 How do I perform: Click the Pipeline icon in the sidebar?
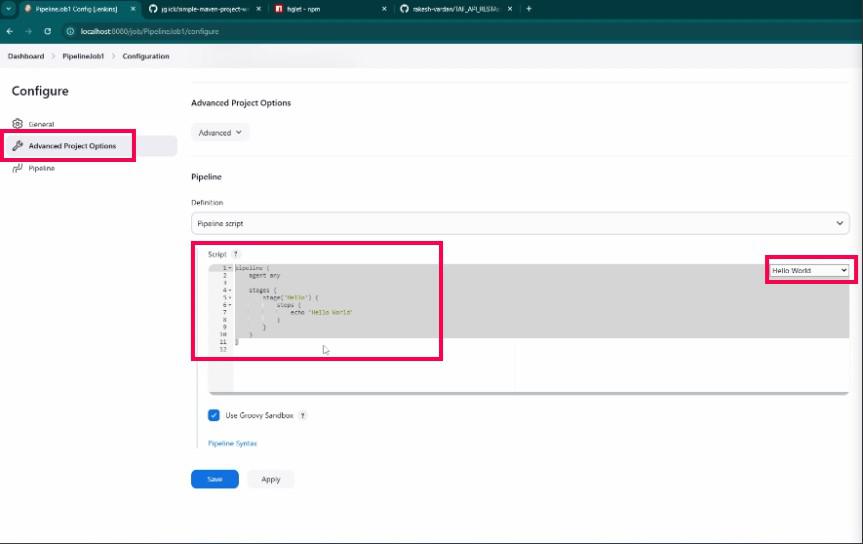(x=18, y=168)
